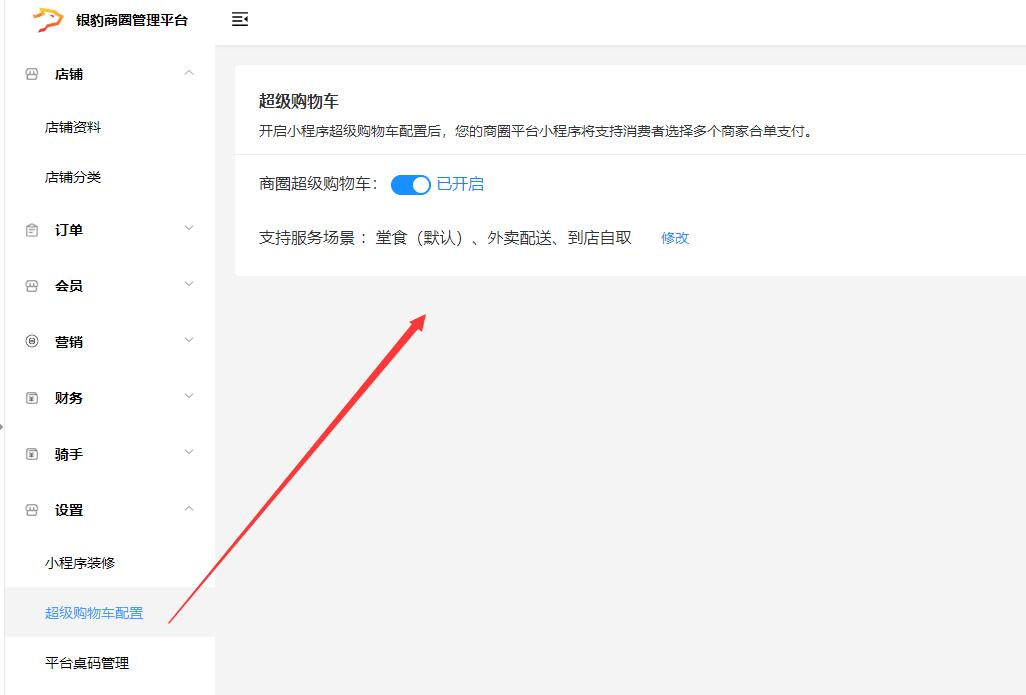Click the 会员 member icon in sidebar
Screen dimensions: 1026x695
click(32, 286)
